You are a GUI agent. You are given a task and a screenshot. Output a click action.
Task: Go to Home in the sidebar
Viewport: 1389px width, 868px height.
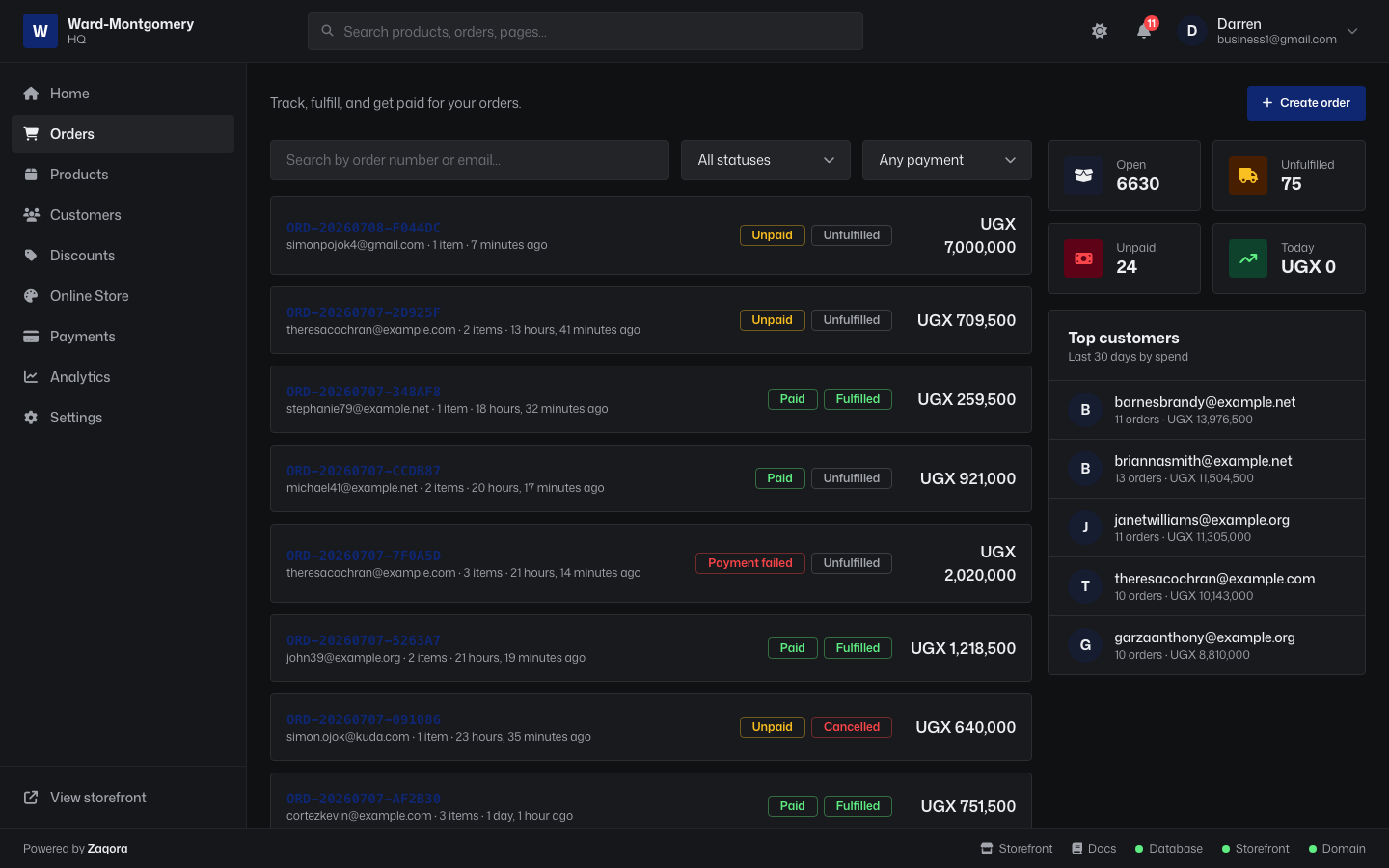[x=123, y=94]
